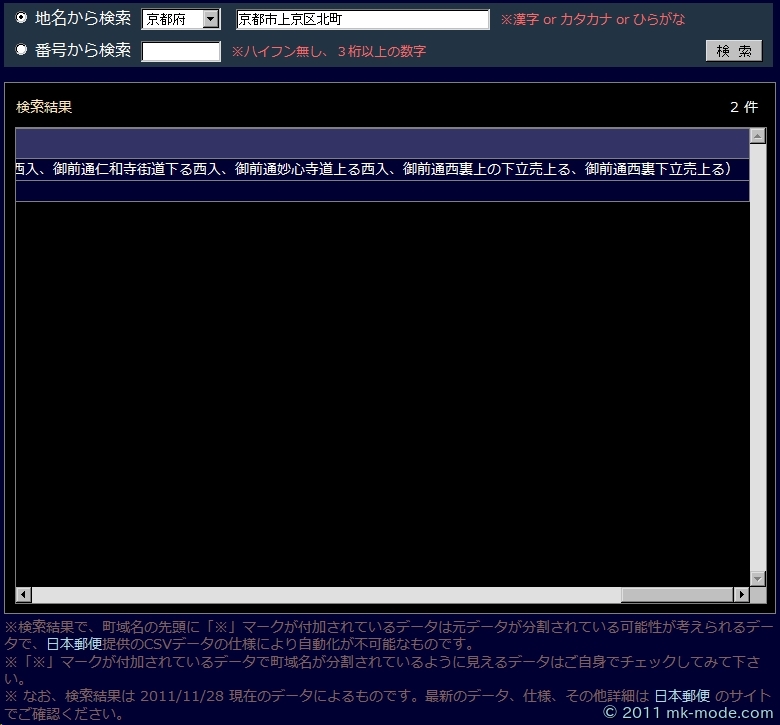The image size is (780, 725).
Task: Click the mk-mode.com copyright text
Action: [688, 713]
